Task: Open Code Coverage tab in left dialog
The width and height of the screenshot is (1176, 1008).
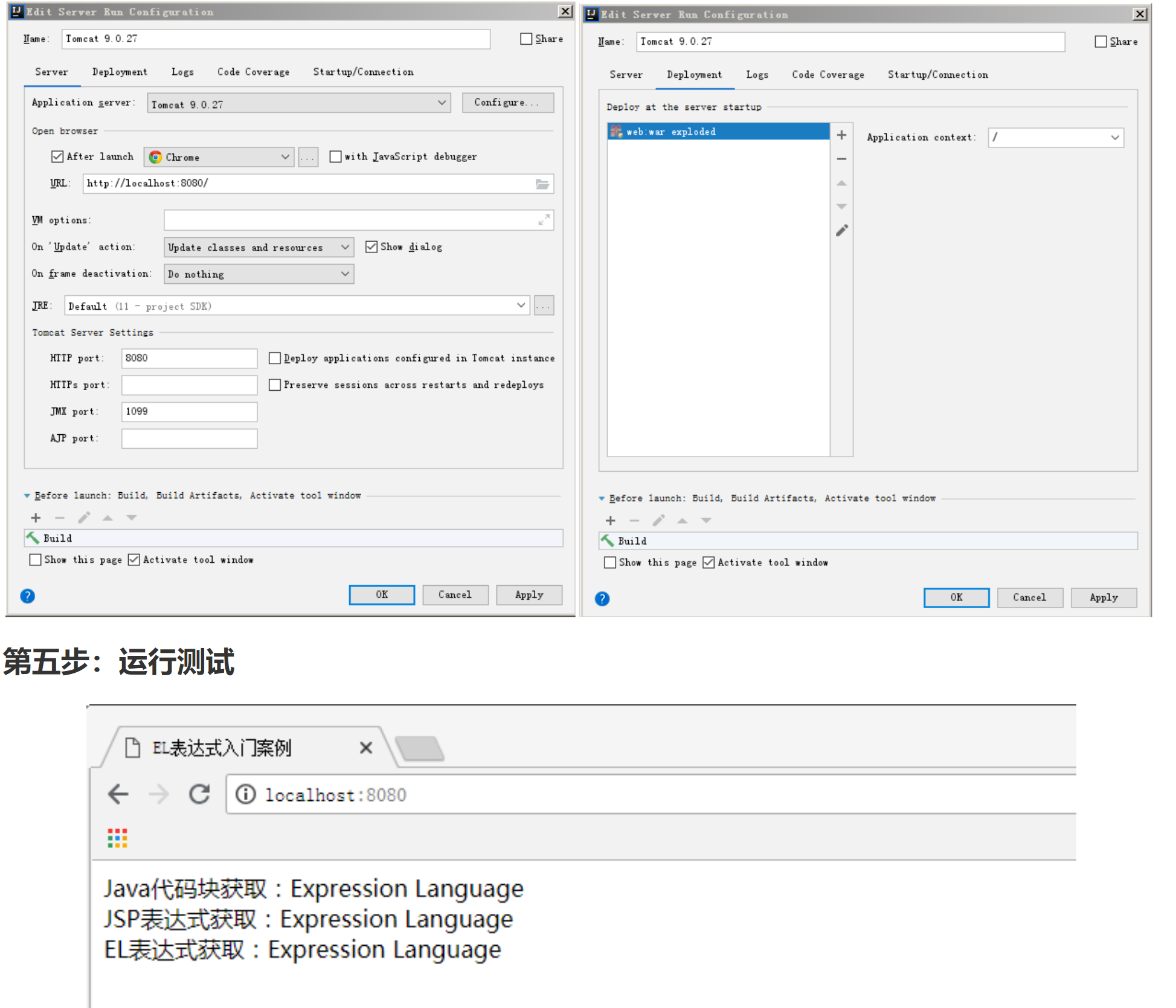Action: click(253, 72)
